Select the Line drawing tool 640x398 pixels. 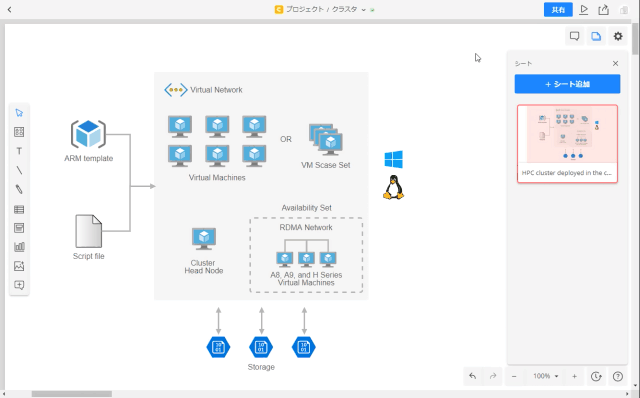click(19, 170)
